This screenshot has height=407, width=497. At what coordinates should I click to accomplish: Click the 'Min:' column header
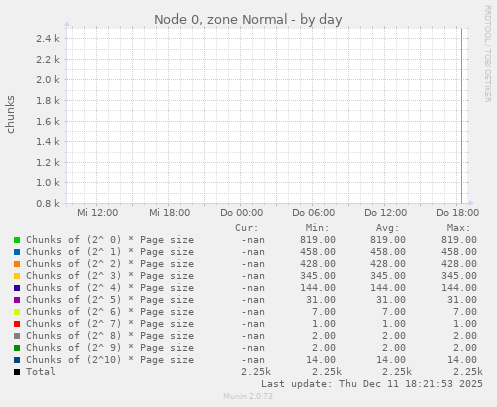[x=317, y=228]
